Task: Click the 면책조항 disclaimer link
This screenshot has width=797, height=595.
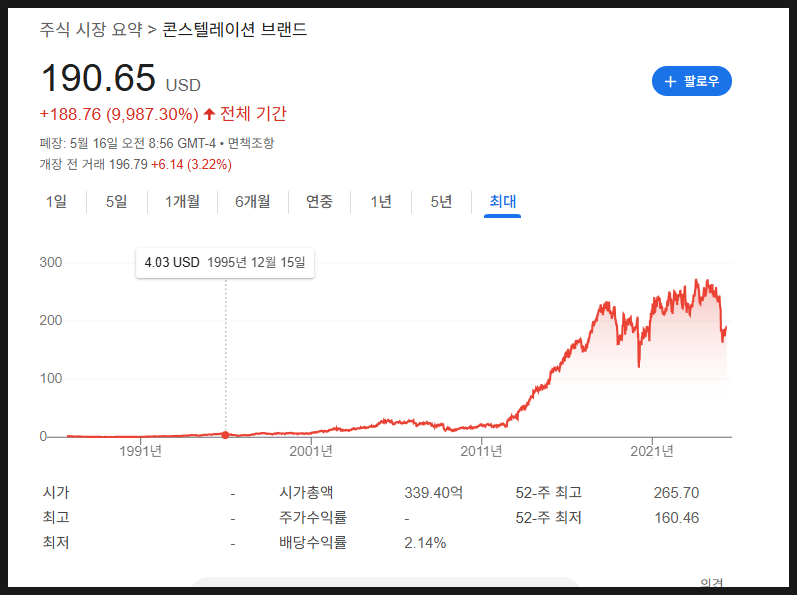Action: [x=251, y=143]
